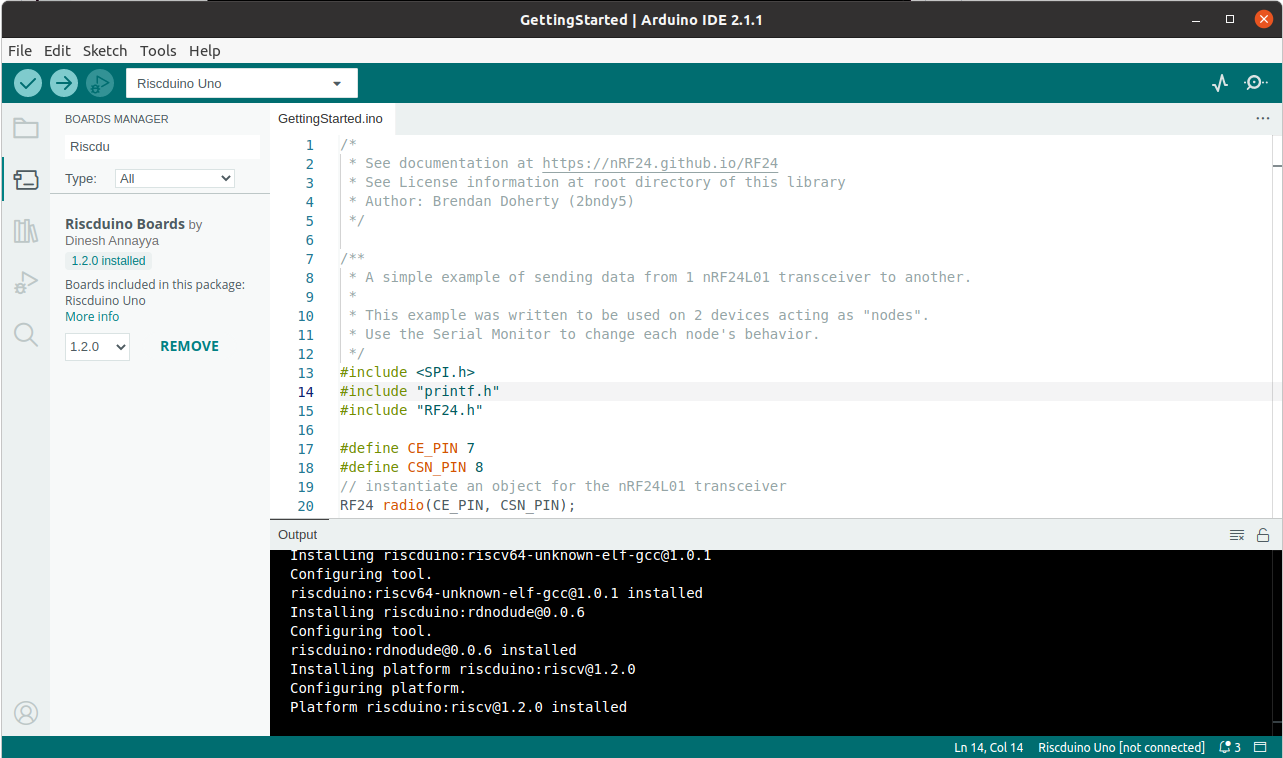Open the Tools menu
Viewport: 1283px width, 758px height.
(x=158, y=50)
